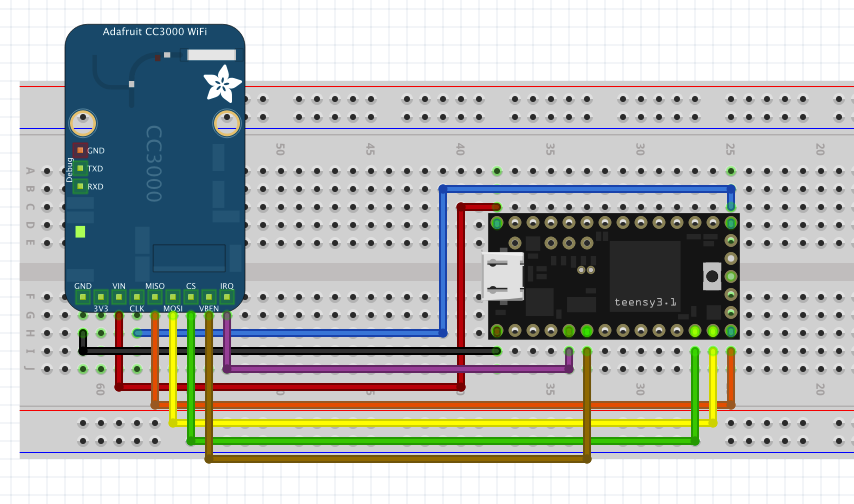Click the 'teensy3.1' label on the board
Screen dimensions: 854x504
(x=645, y=302)
